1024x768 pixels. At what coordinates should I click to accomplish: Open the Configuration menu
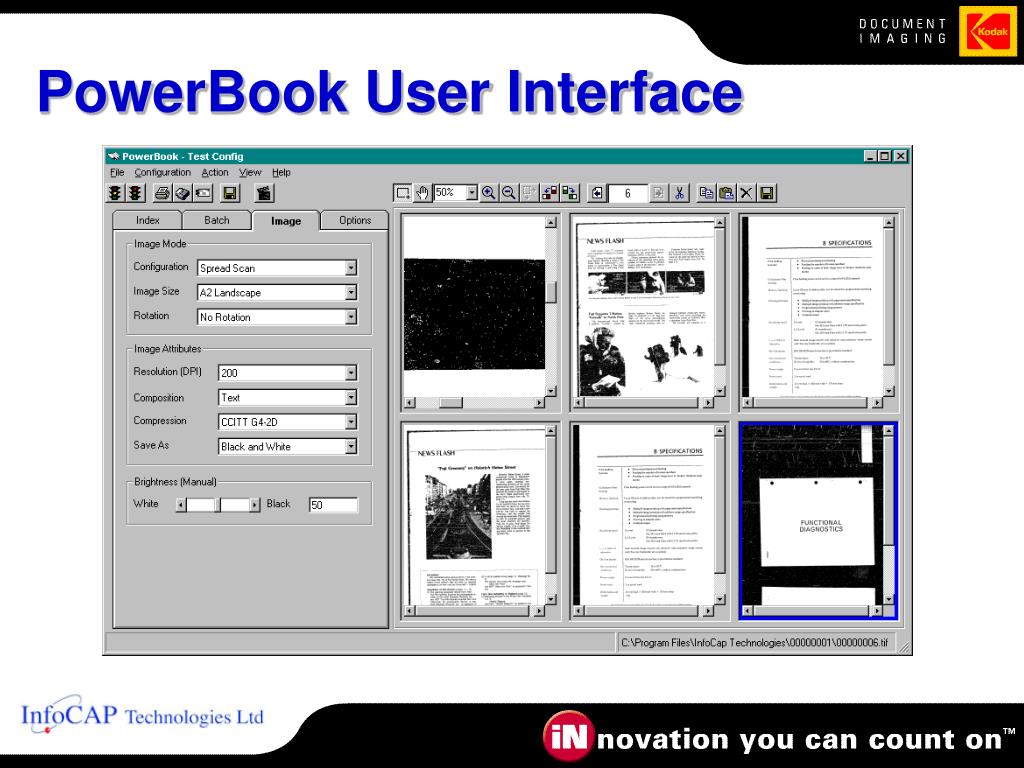163,172
